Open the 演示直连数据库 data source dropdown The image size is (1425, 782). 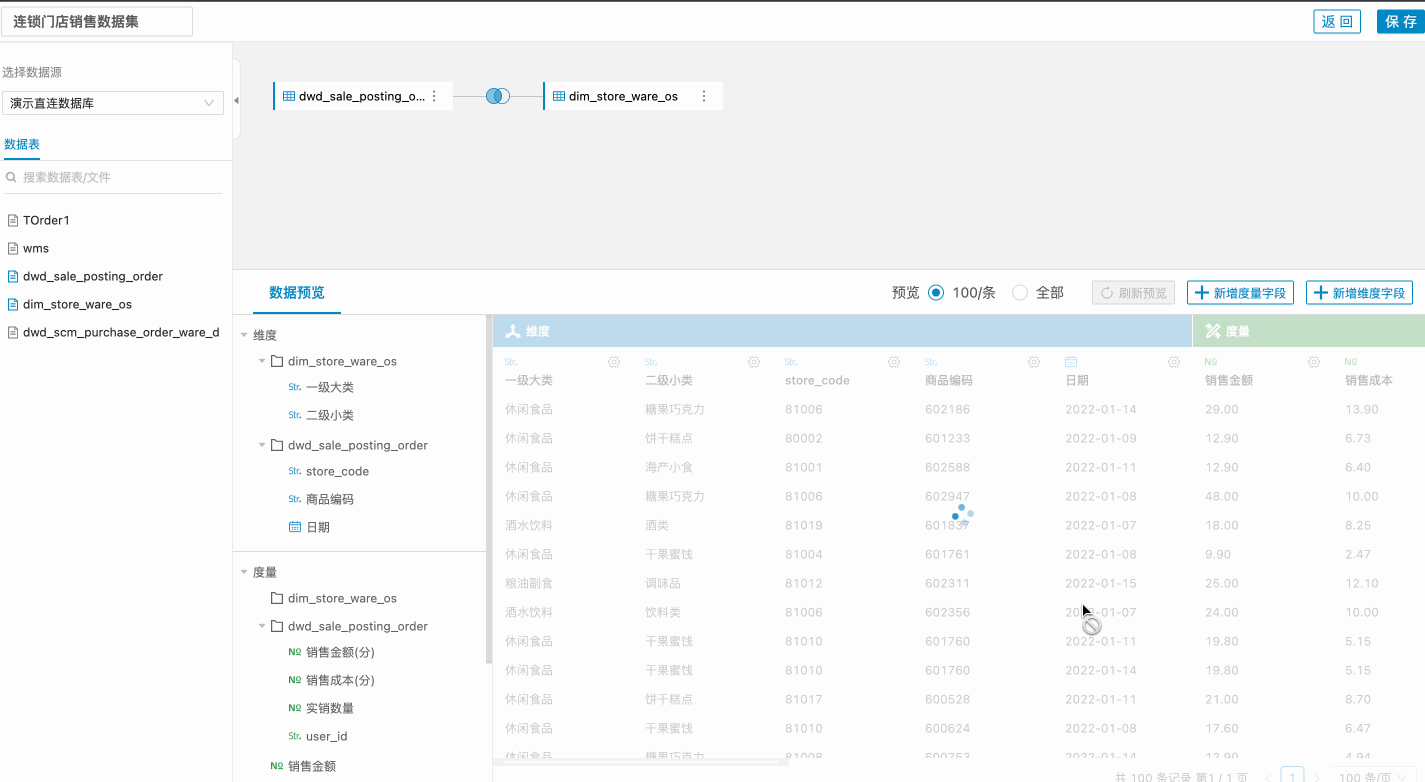click(112, 103)
